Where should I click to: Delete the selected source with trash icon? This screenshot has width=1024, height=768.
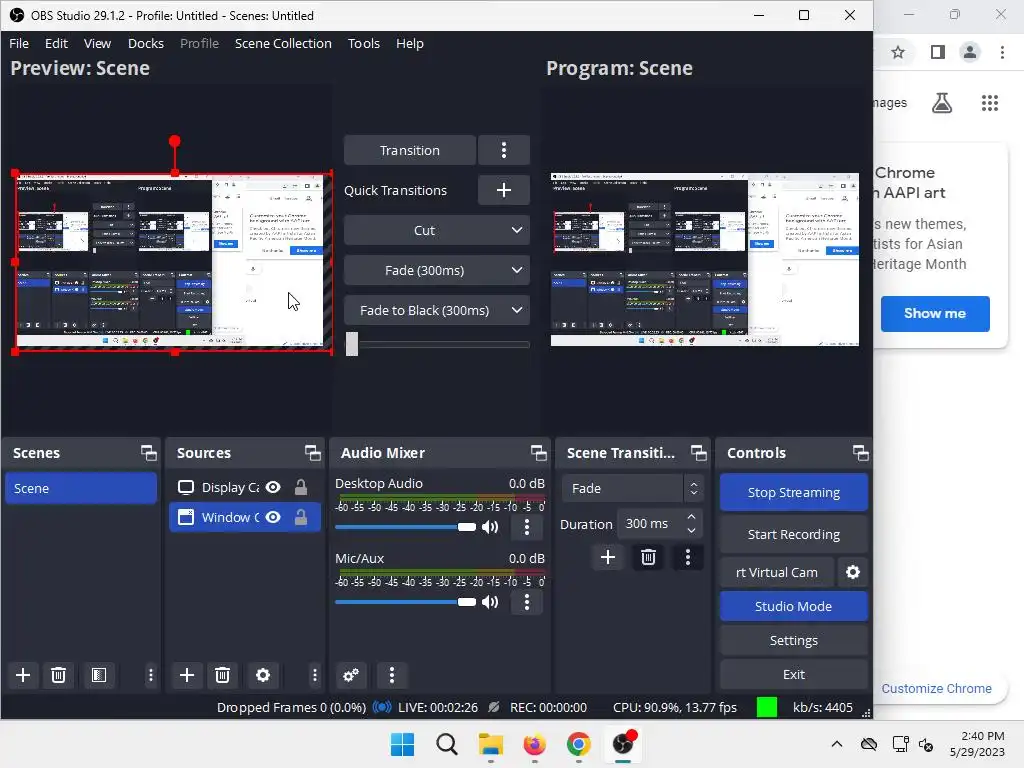(x=222, y=675)
